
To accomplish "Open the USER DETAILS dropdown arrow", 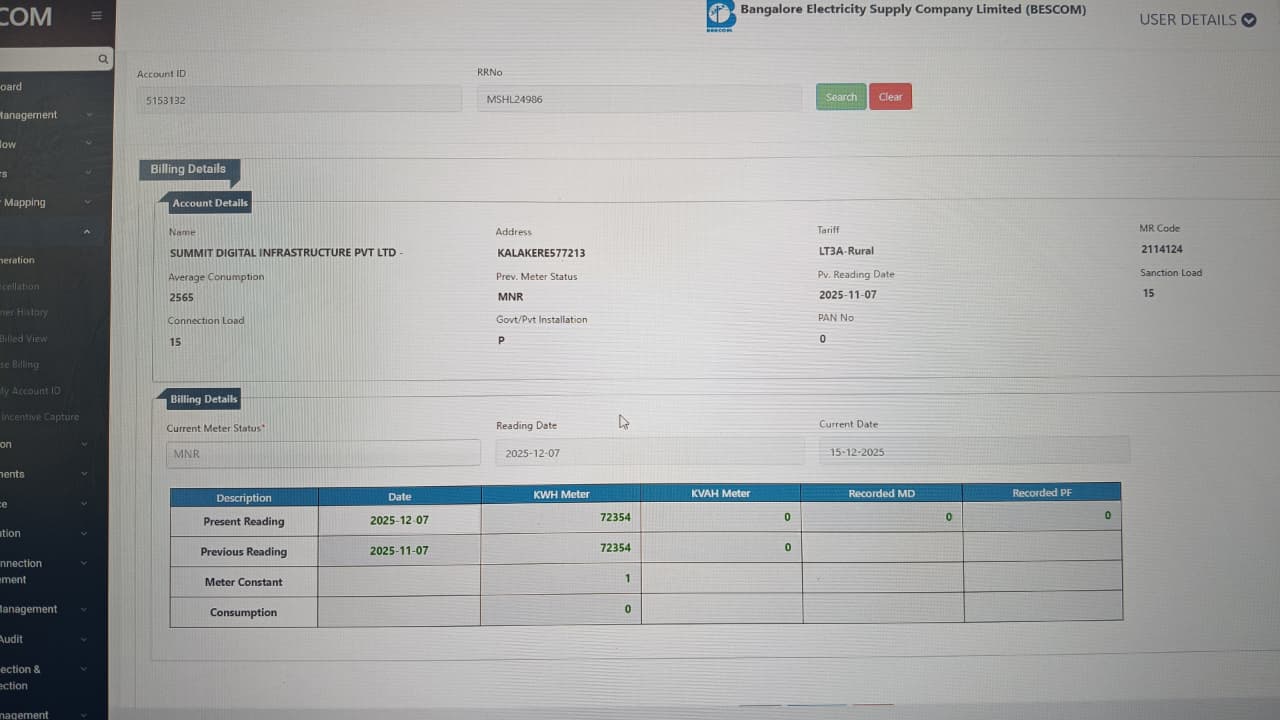I will [1249, 20].
